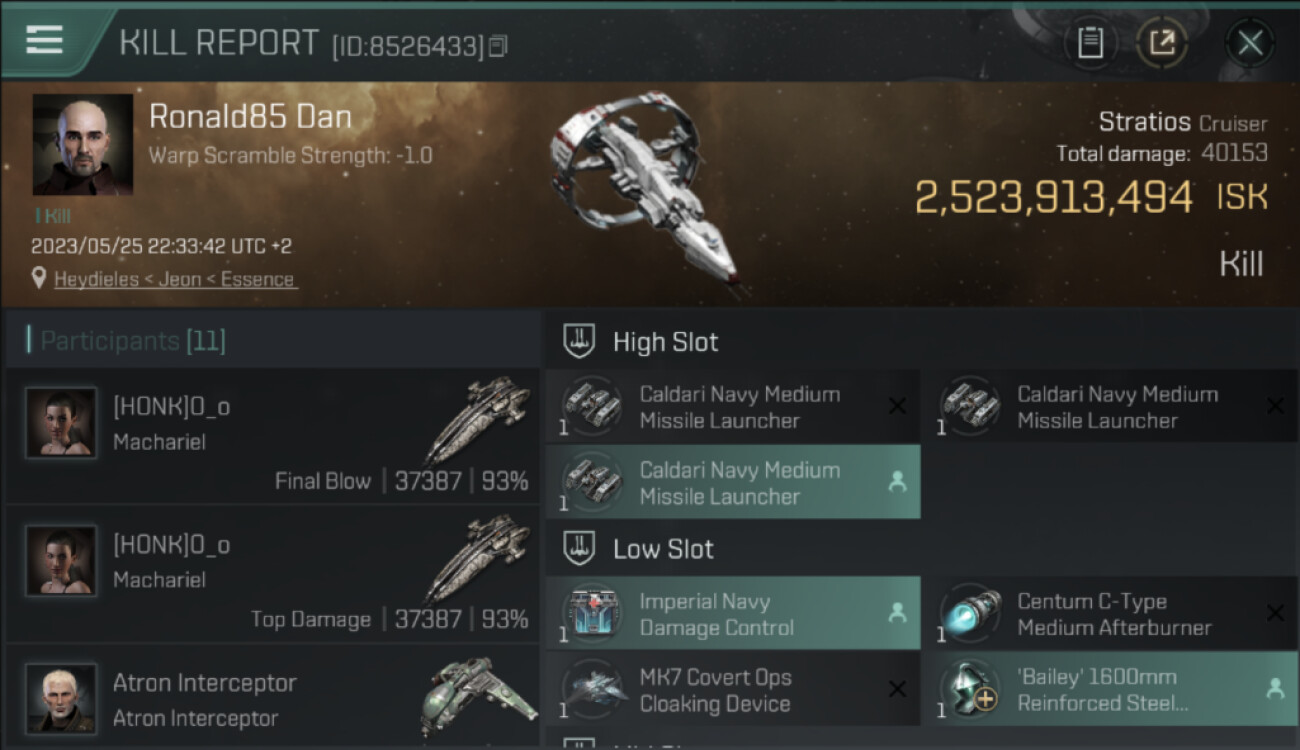View Ronald85 Dan's portrait
The image size is (1300, 750).
click(83, 145)
